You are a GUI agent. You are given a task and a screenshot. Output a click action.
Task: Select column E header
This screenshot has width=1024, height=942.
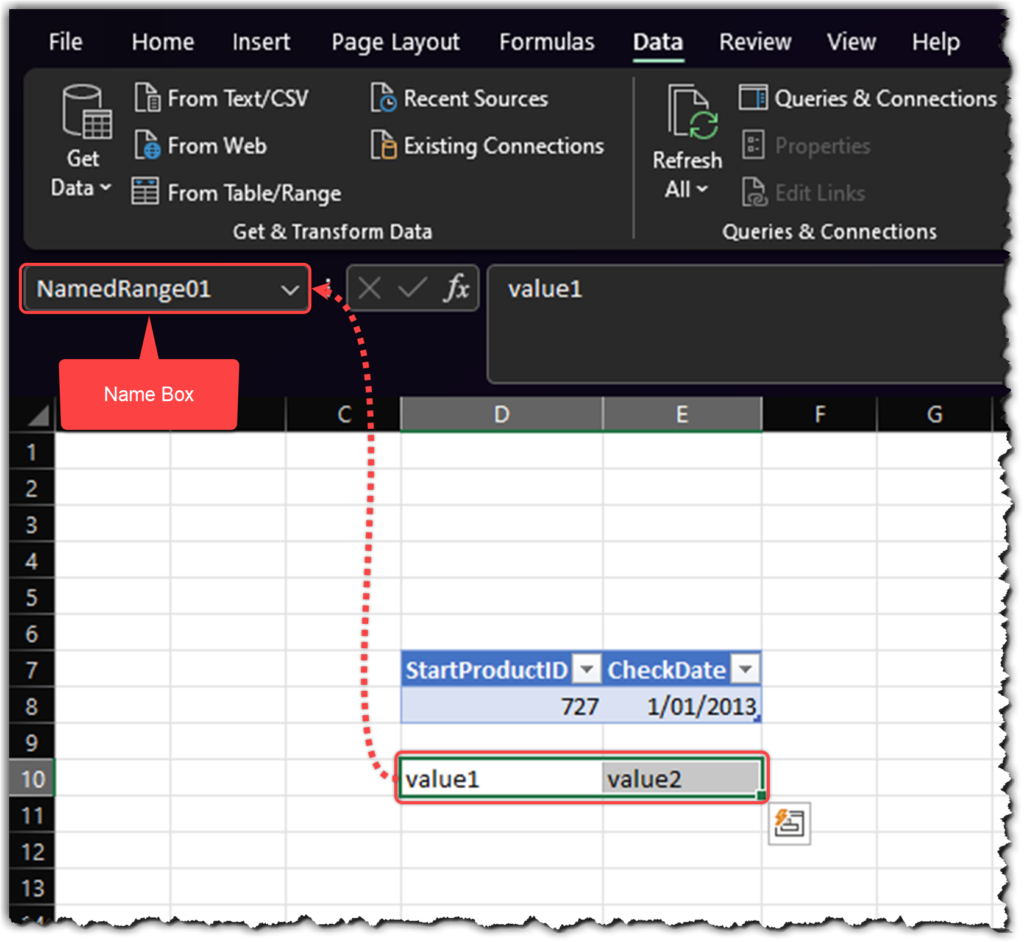coord(681,414)
